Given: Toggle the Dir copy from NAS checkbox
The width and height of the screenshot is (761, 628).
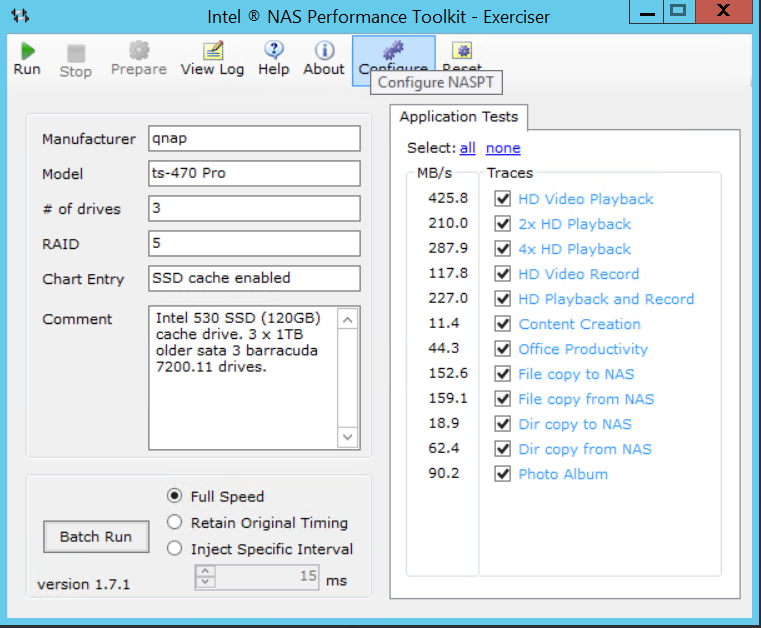Looking at the screenshot, I should 502,449.
